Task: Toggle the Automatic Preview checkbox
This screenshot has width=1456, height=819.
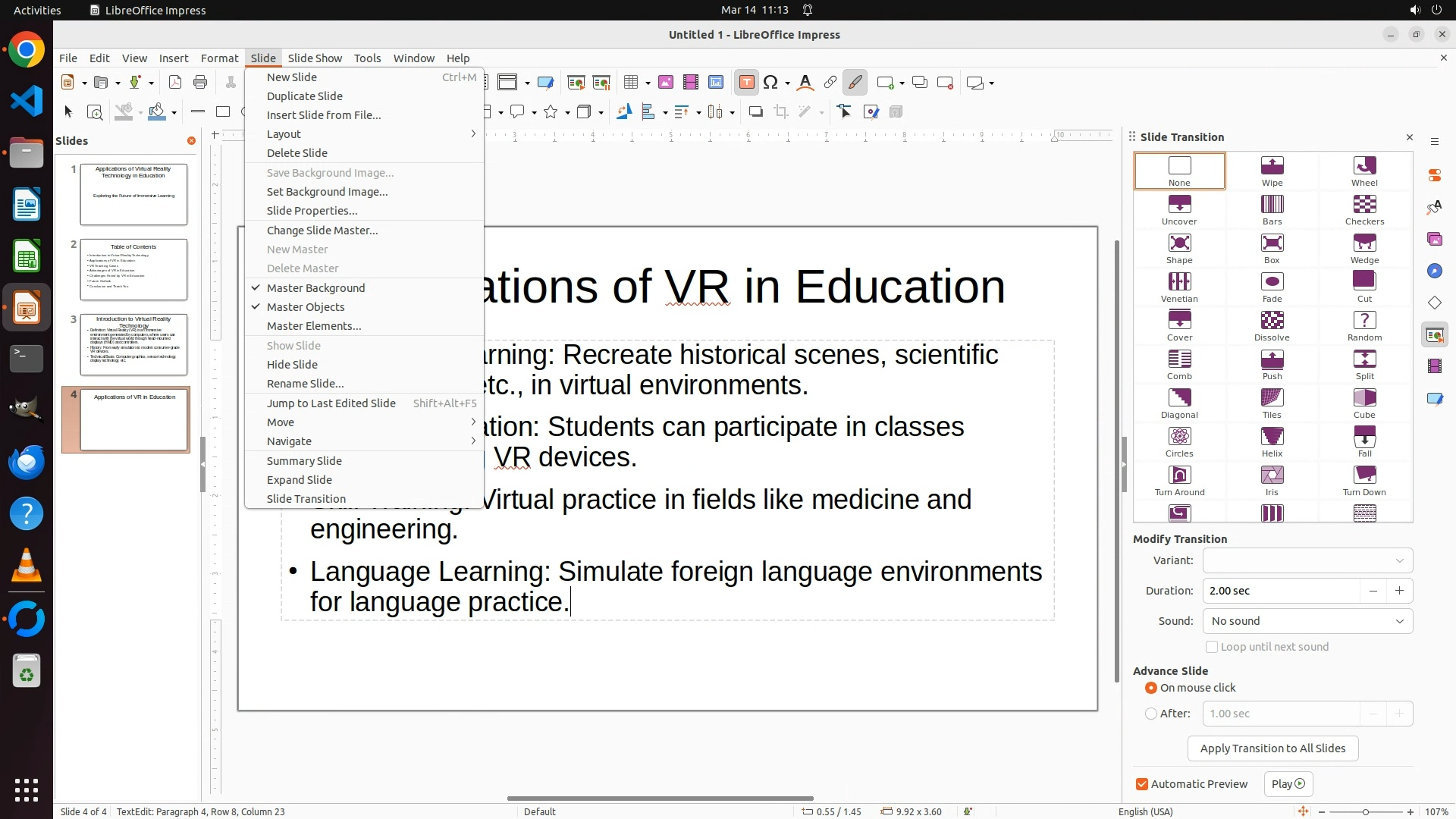Action: pyautogui.click(x=1142, y=784)
